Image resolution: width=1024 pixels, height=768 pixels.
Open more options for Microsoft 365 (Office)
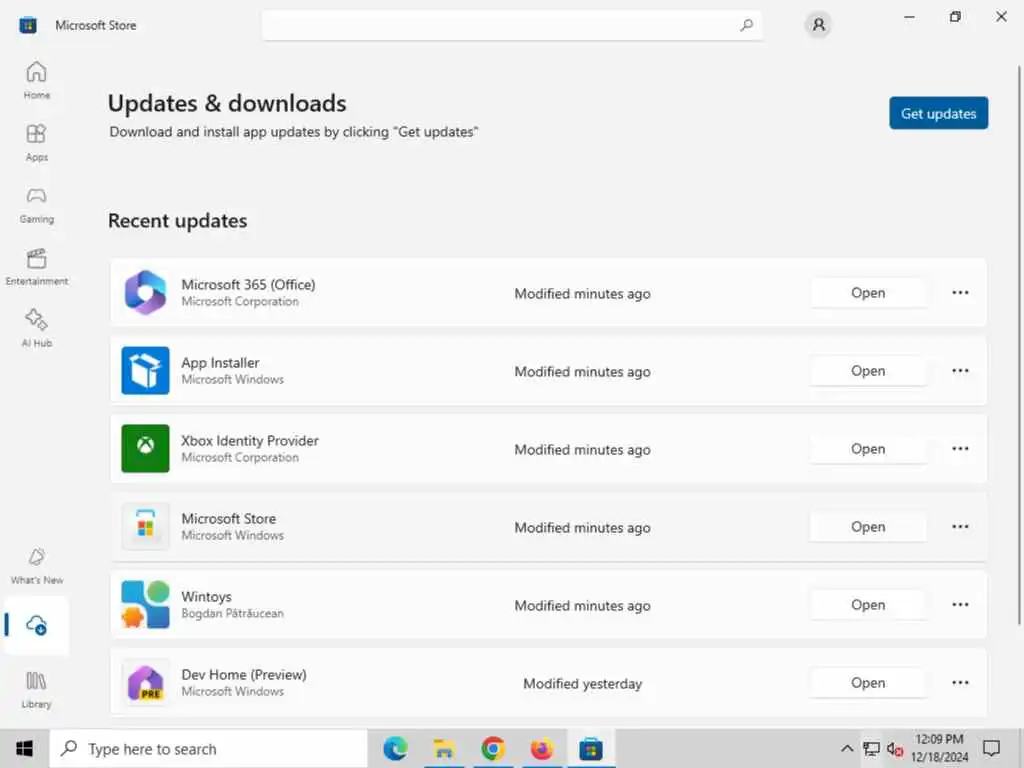pos(960,293)
